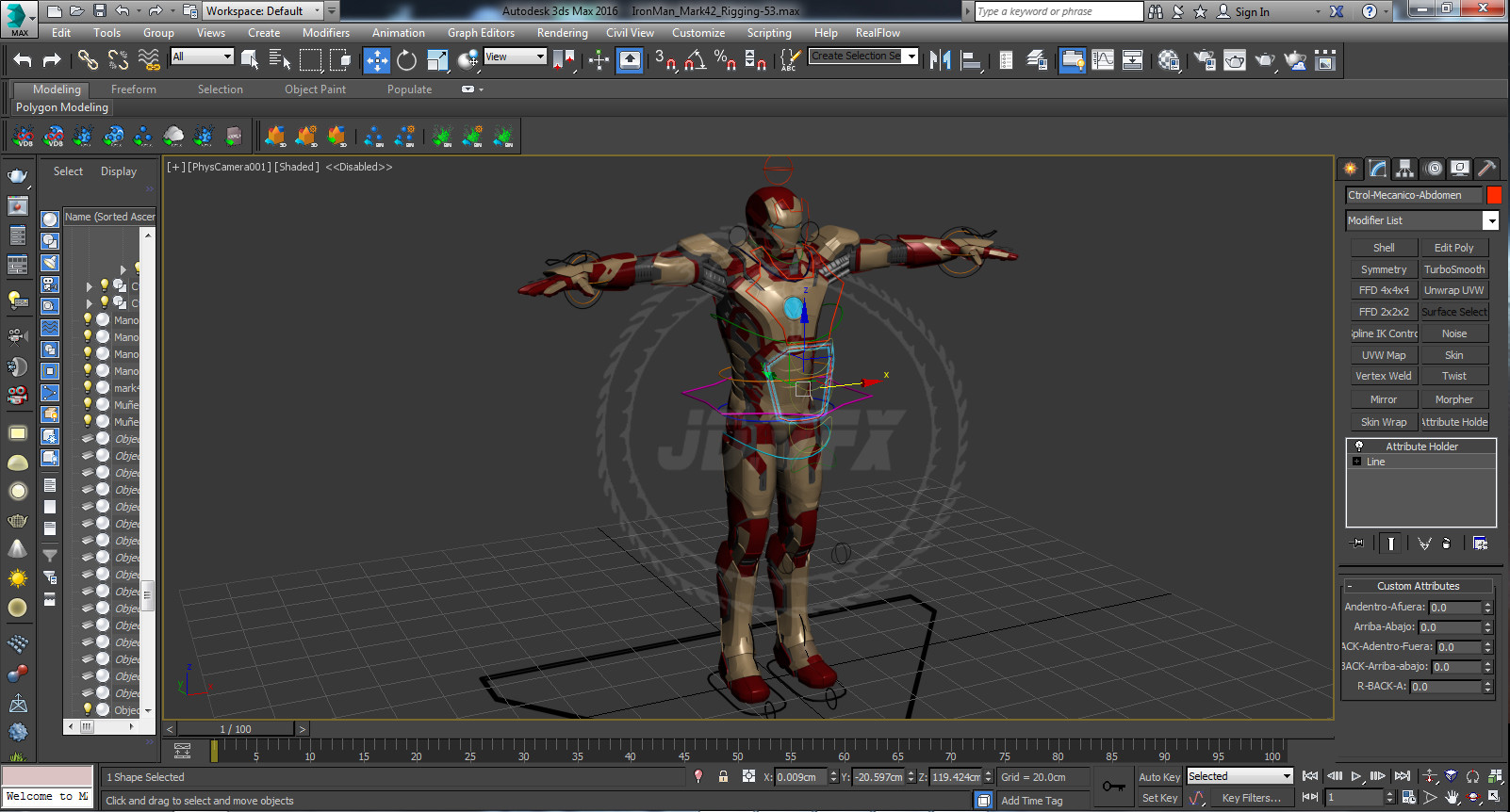
Task: Activate the Select and Scale tool
Action: [x=437, y=60]
